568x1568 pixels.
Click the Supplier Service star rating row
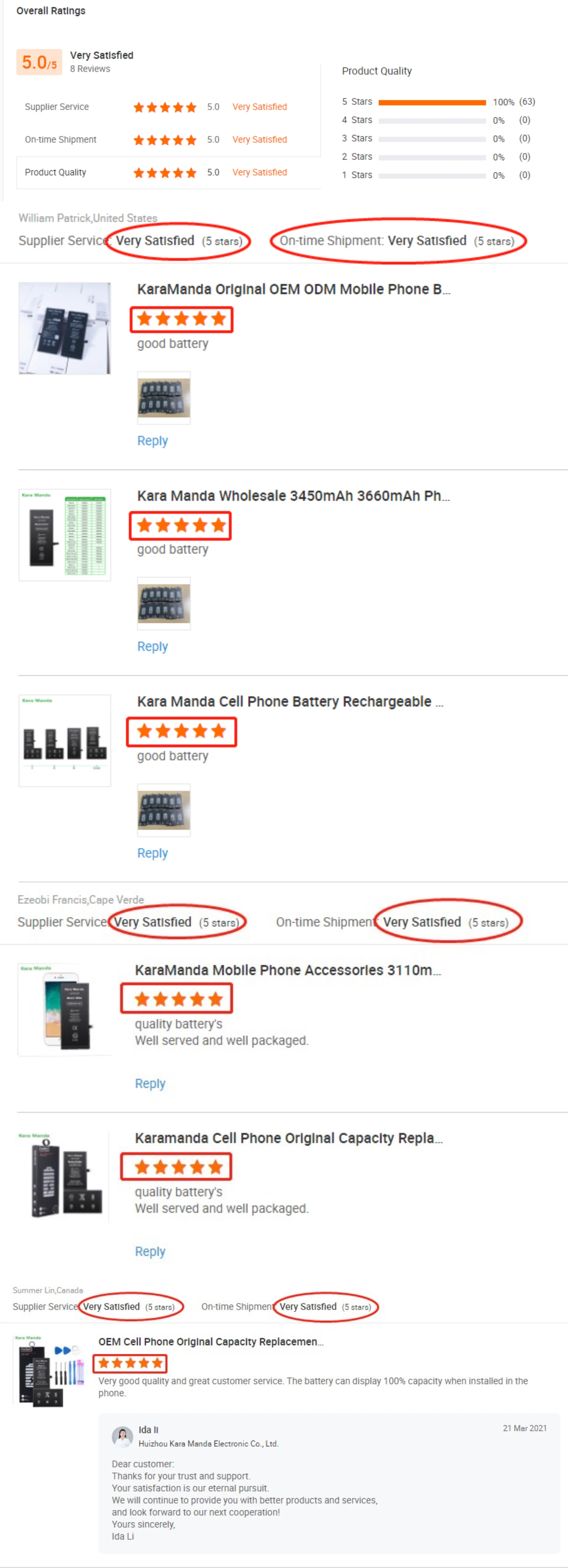tap(164, 107)
